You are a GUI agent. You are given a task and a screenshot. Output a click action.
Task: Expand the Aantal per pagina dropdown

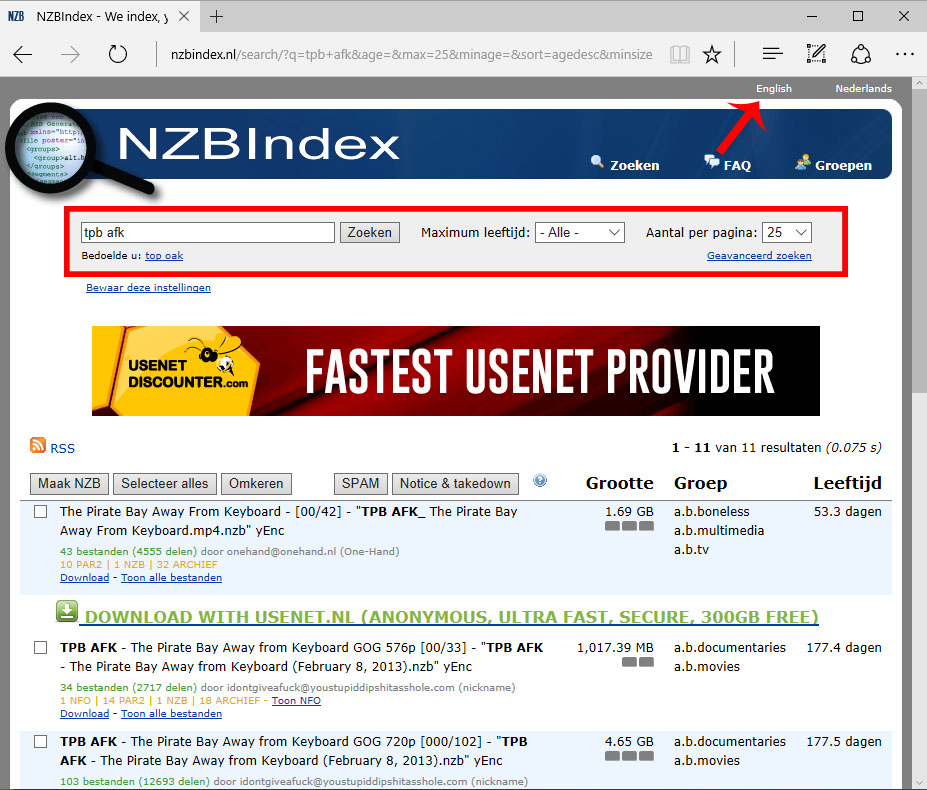(787, 232)
